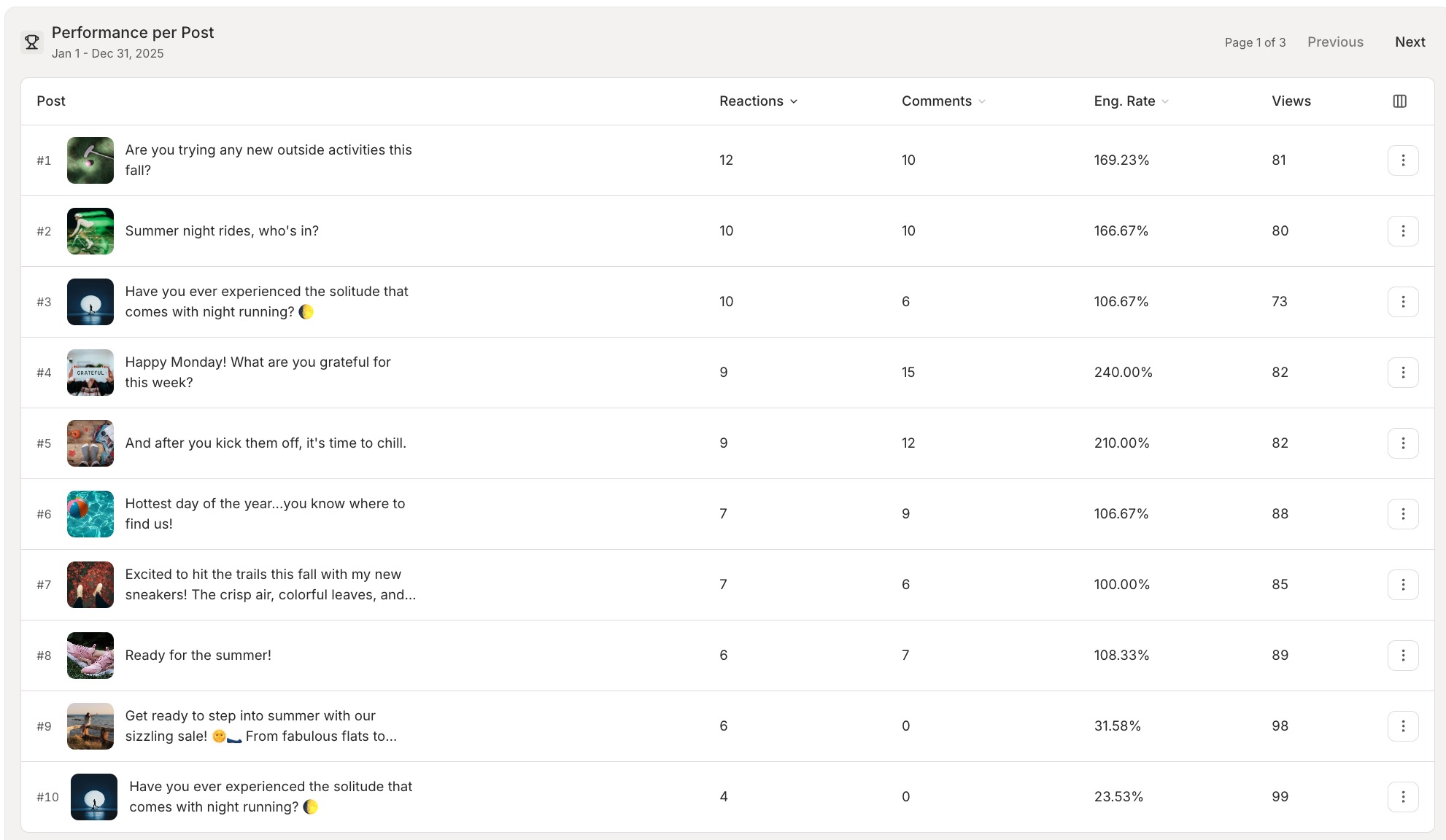Image resolution: width=1446 pixels, height=840 pixels.
Task: Open the thumbnail of the night running post
Action: point(90,301)
